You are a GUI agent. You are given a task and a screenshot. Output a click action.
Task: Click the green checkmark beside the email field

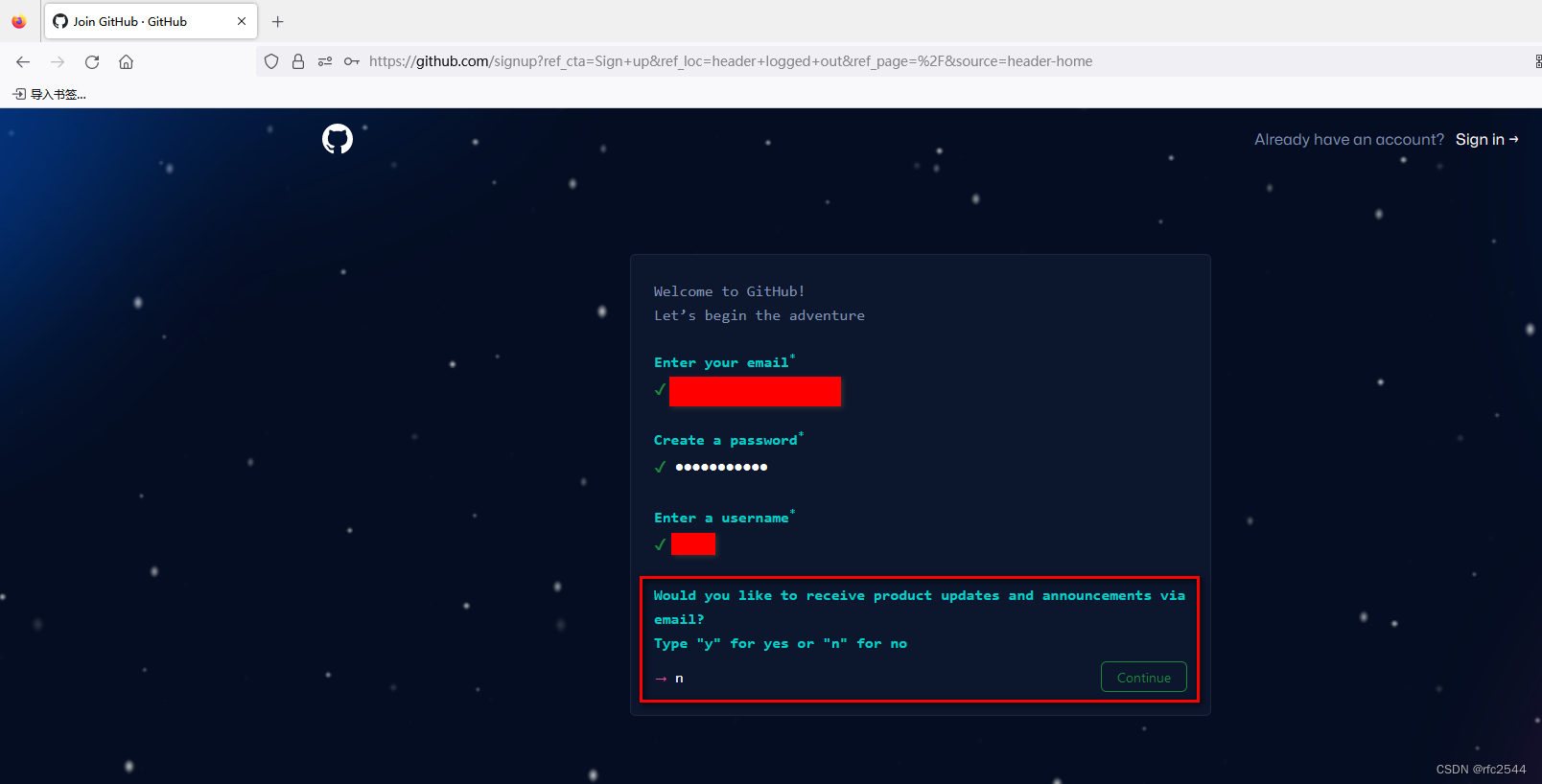coord(660,389)
